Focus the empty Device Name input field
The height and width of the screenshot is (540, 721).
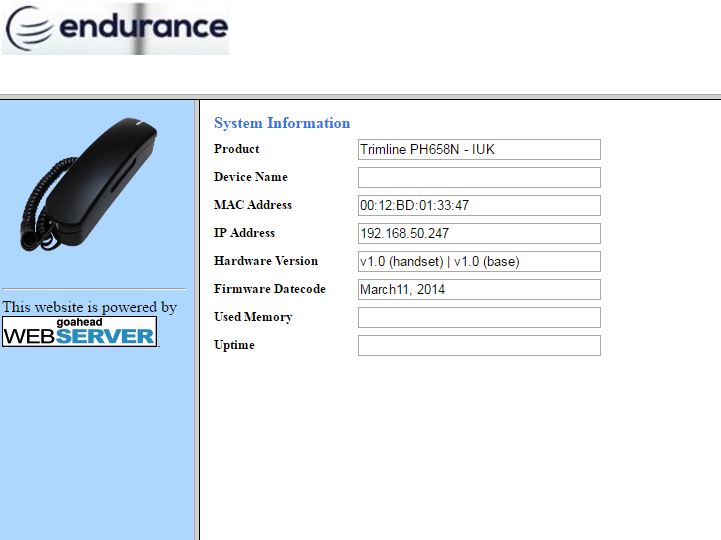click(479, 178)
